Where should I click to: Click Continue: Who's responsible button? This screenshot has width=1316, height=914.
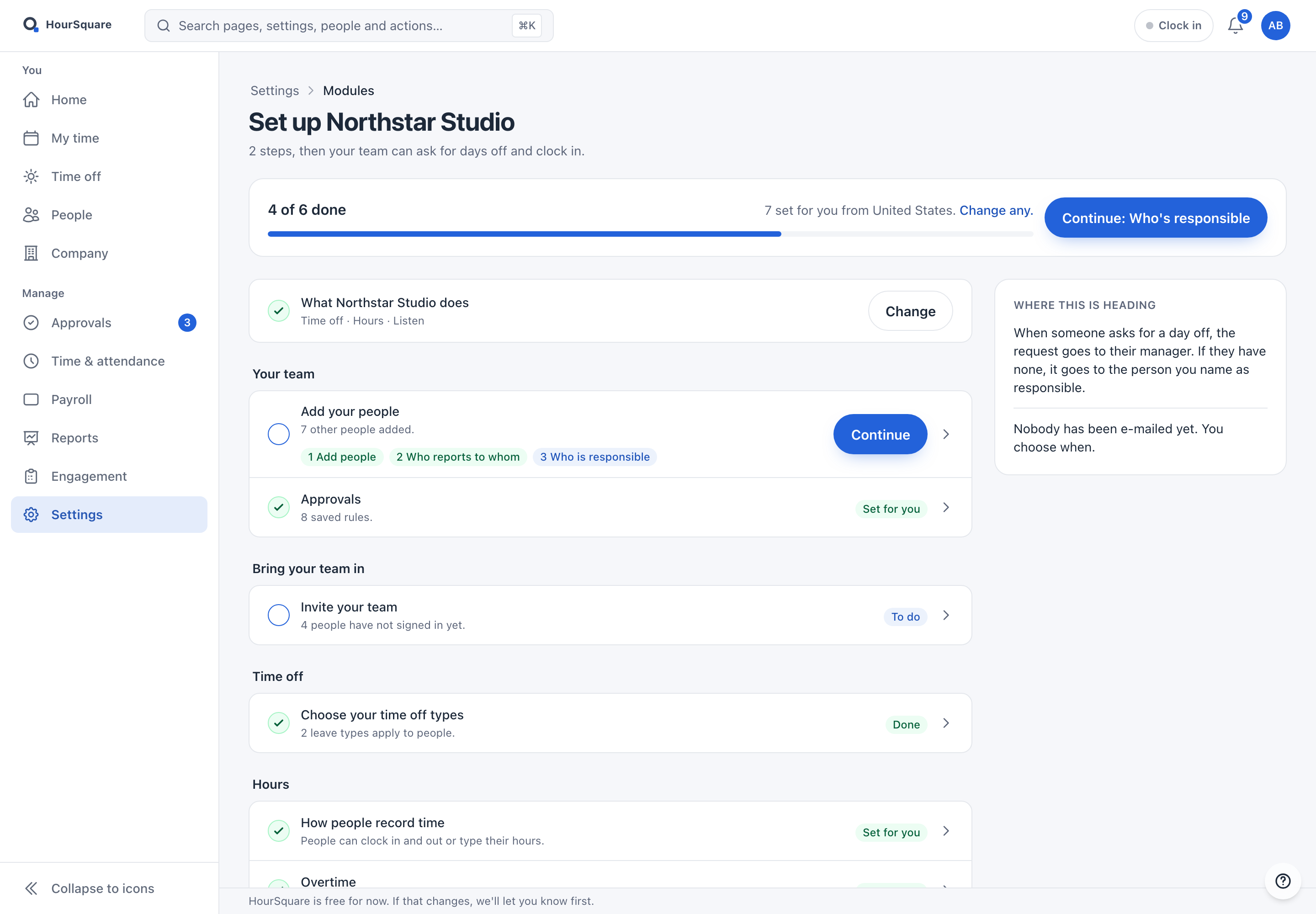coord(1156,218)
